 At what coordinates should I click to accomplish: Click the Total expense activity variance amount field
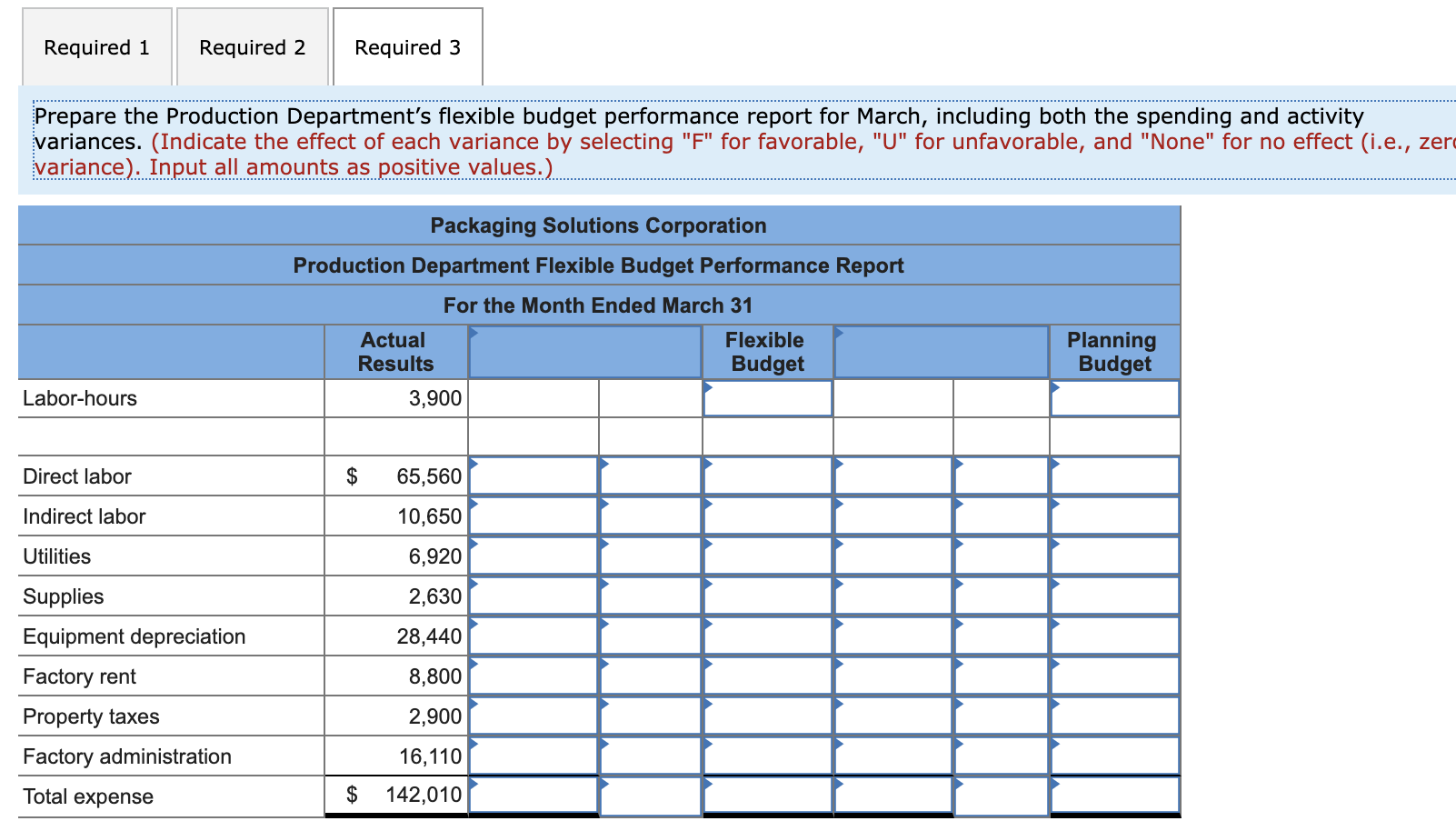(893, 796)
